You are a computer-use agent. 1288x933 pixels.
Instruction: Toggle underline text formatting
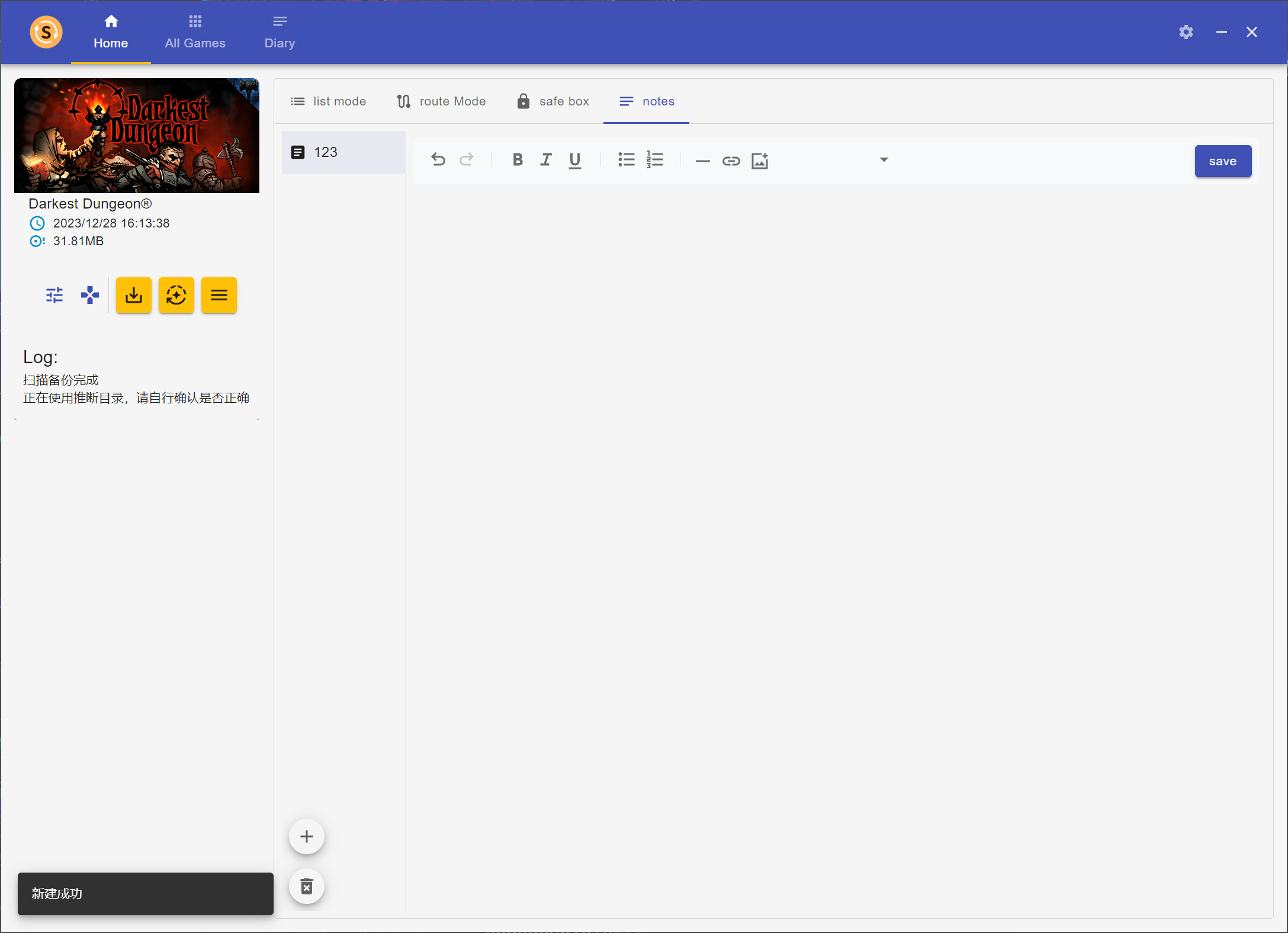(x=574, y=159)
